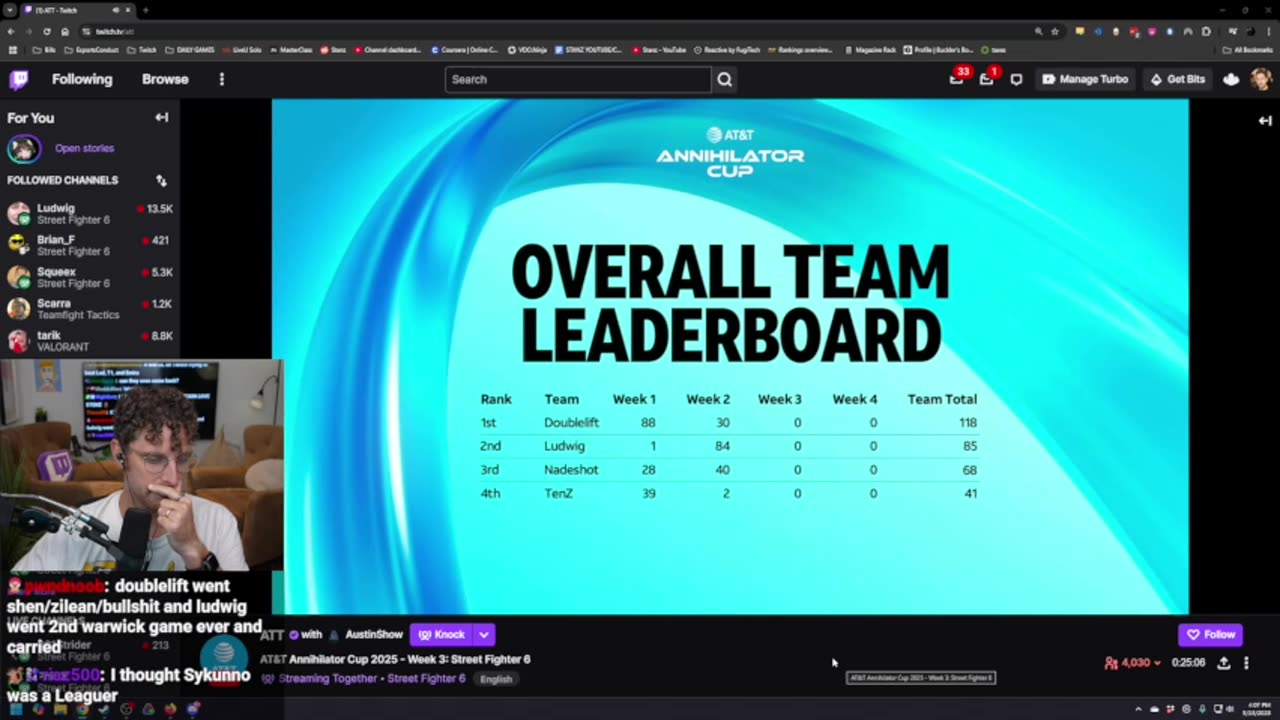Open the search magnifier button on Twitch

[x=725, y=79]
